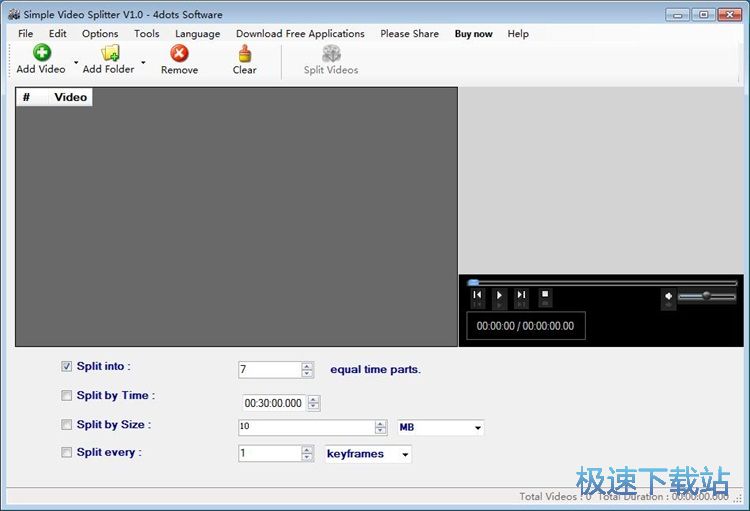Tick the Split every checkbox
This screenshot has width=750, height=511.
tap(67, 453)
